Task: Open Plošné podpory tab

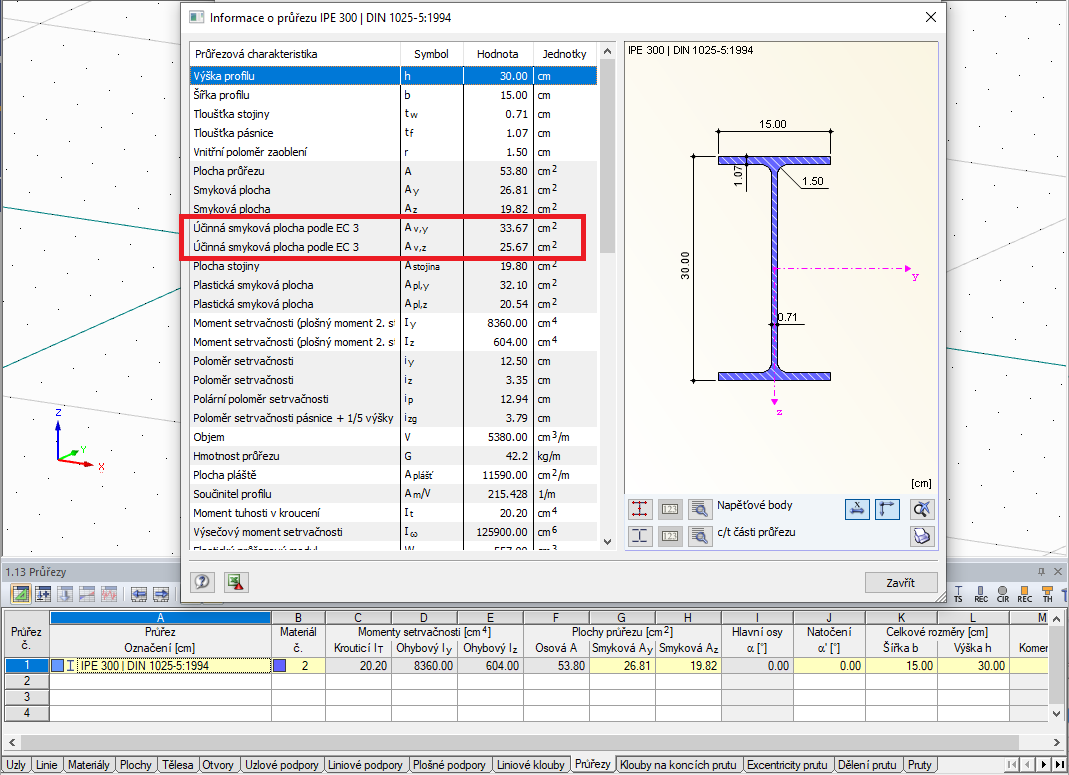Action: point(449,765)
